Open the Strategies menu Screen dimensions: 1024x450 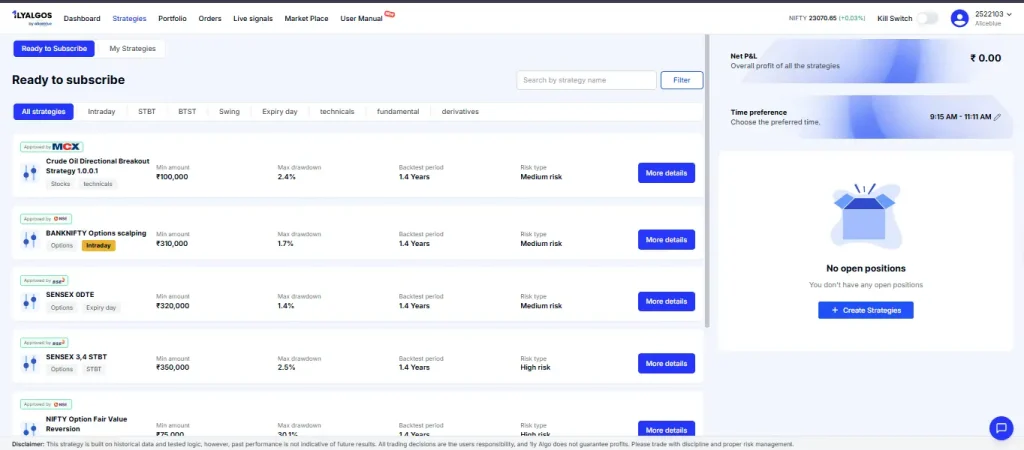pos(129,19)
